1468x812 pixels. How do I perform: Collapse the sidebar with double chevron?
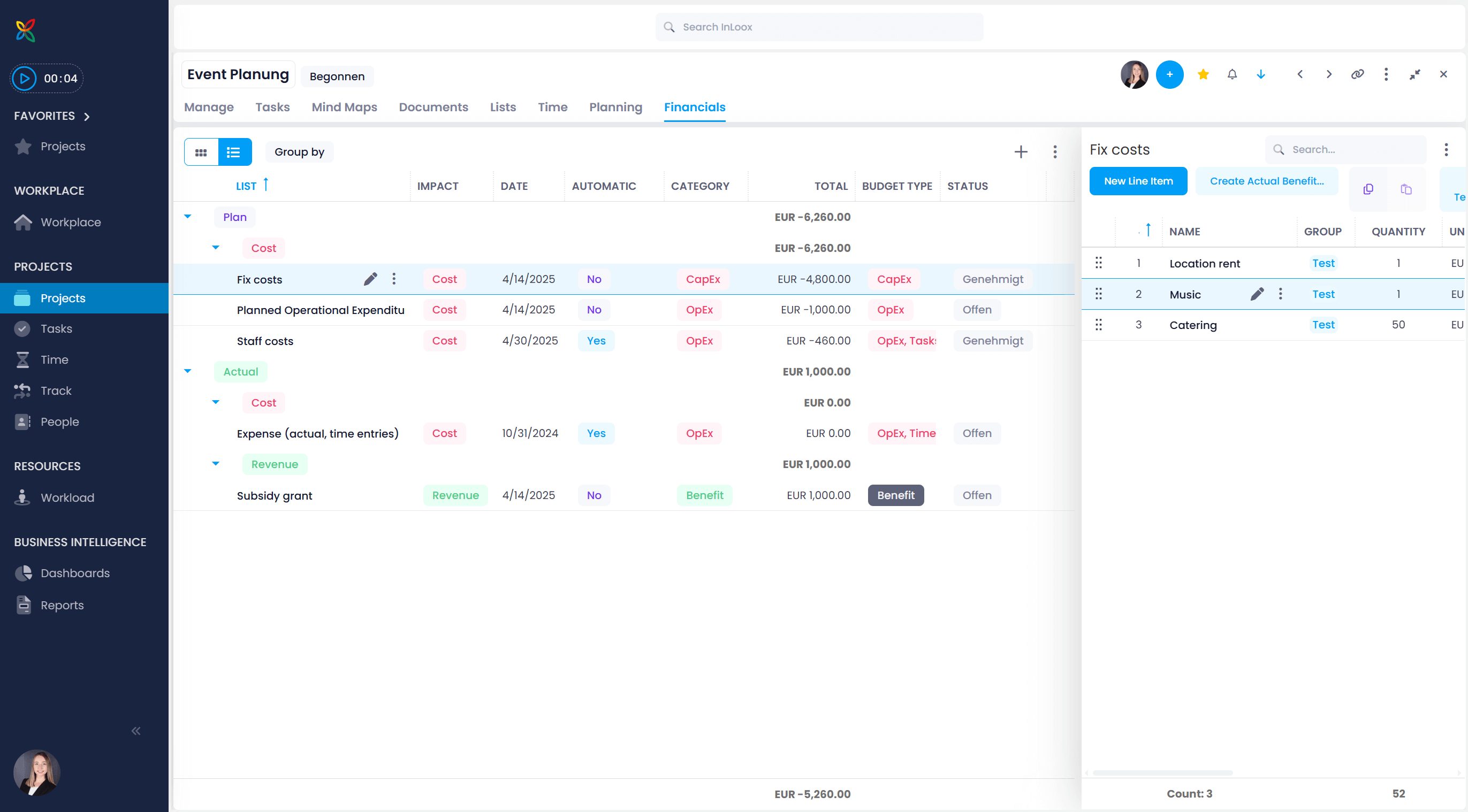click(135, 731)
